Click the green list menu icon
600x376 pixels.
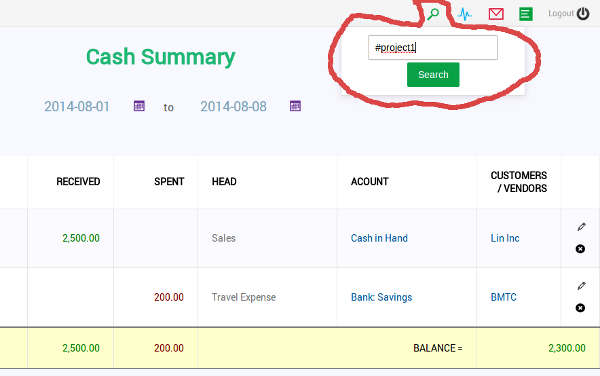[x=526, y=14]
